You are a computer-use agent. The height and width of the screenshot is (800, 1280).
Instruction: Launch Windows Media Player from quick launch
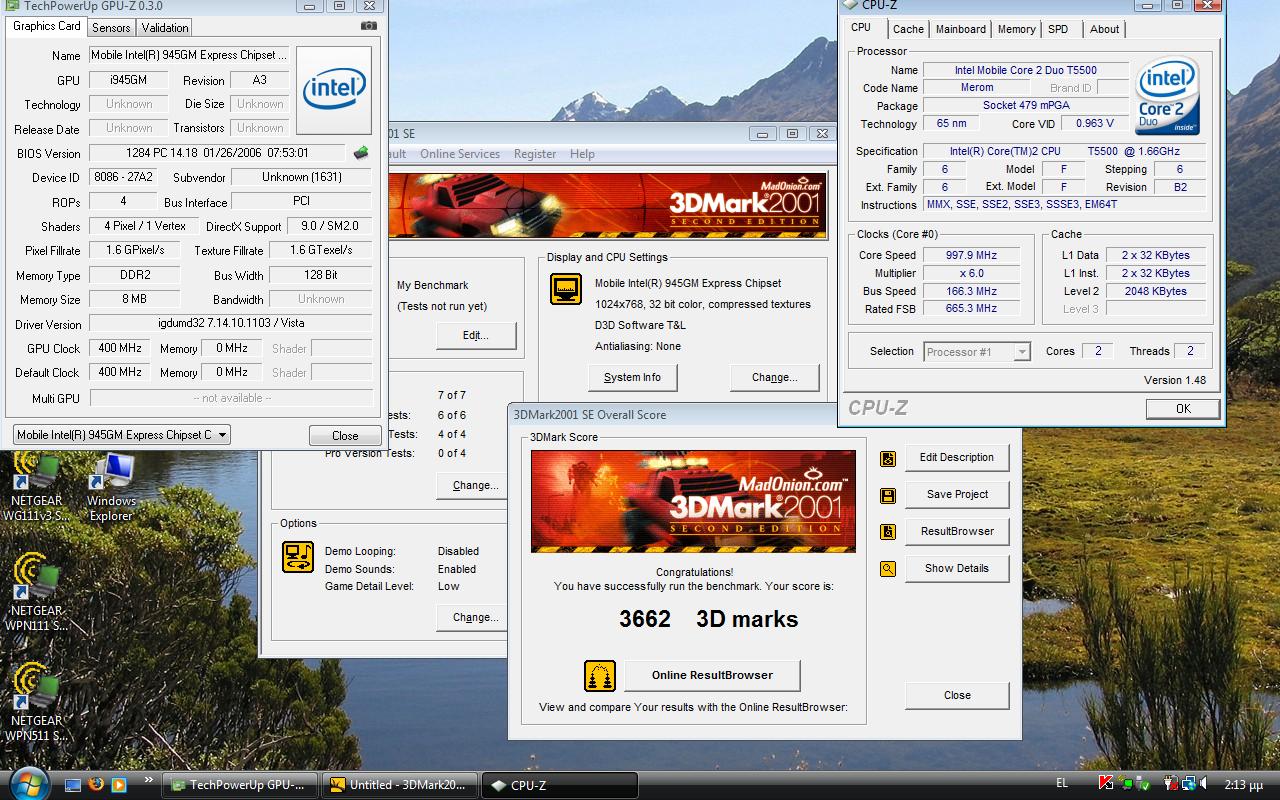[118, 784]
